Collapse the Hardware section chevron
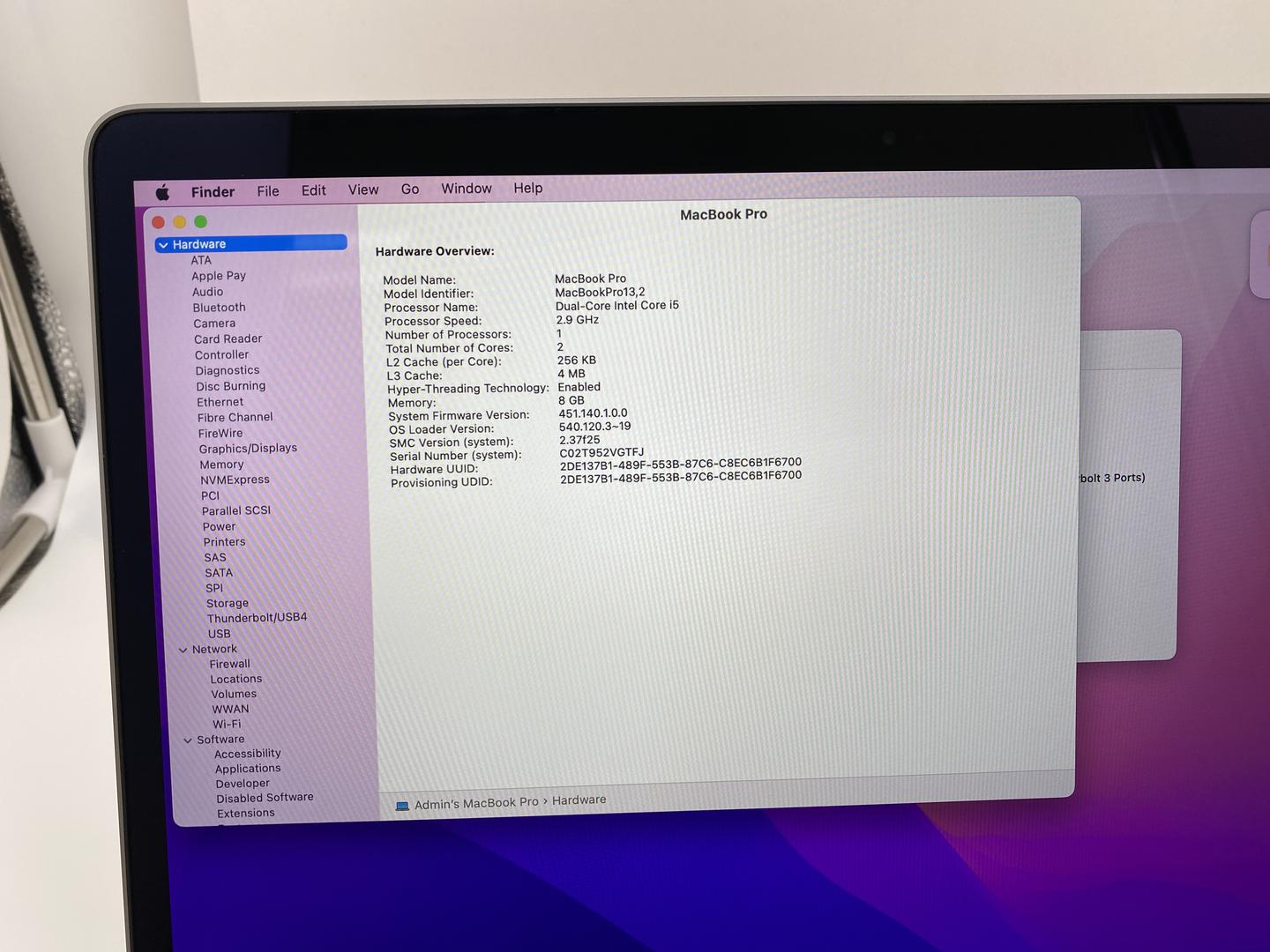The image size is (1270, 952). pyautogui.click(x=163, y=245)
